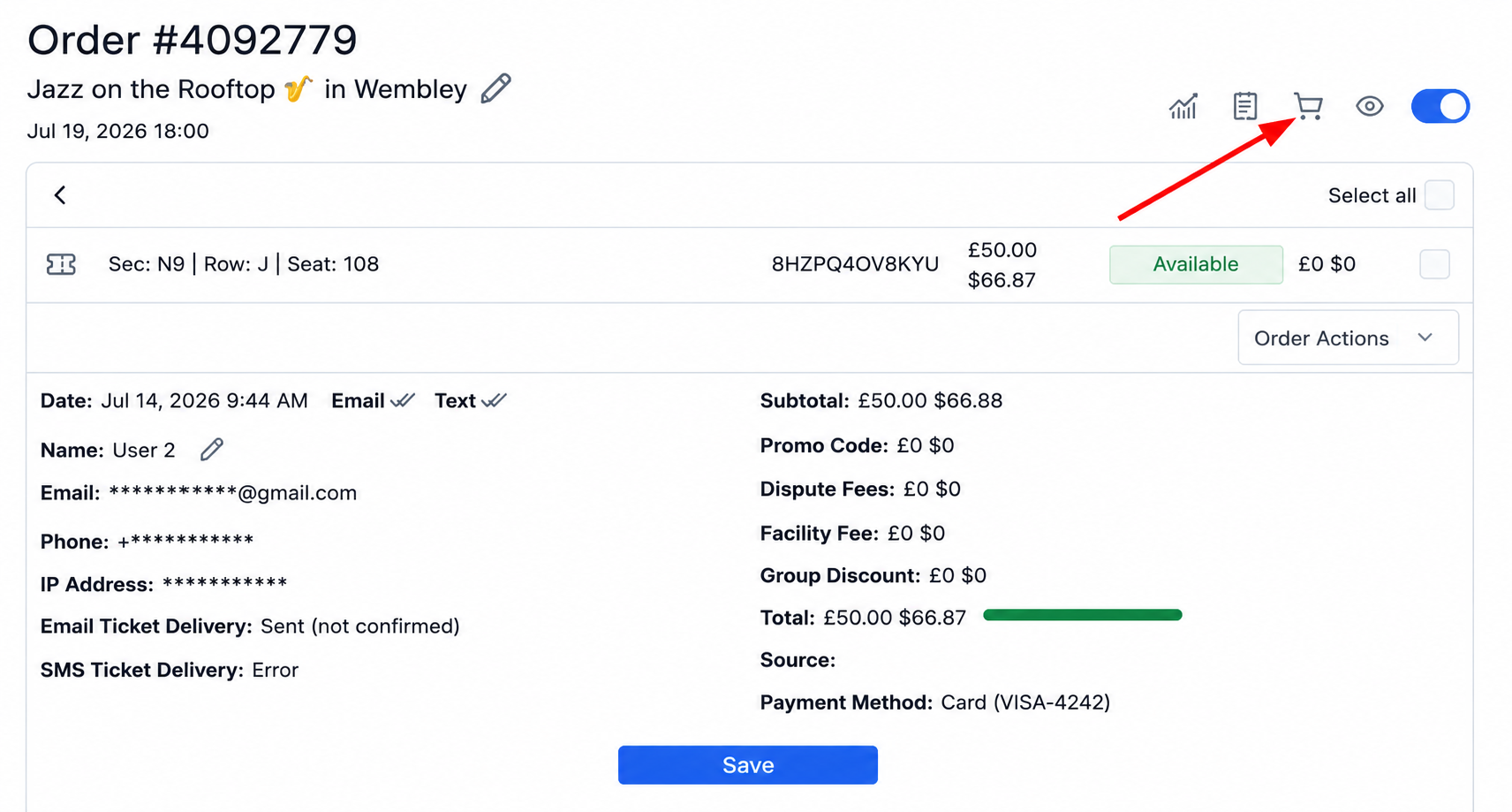Open the analytics chart icon
Image resolution: width=1512 pixels, height=812 pixels.
pyautogui.click(x=1183, y=106)
